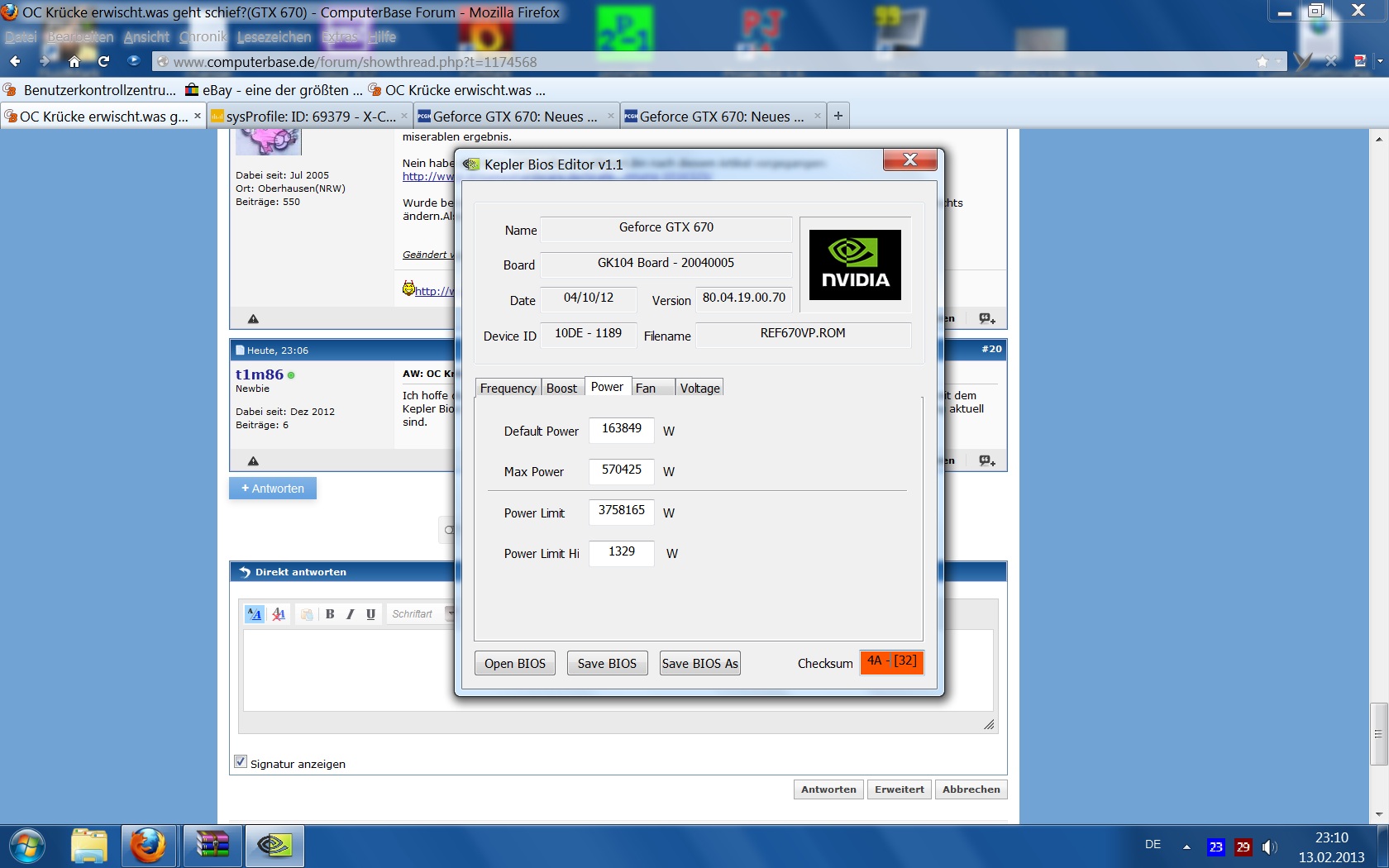1389x868 pixels.
Task: Click the multi-quote icon on the upper post
Action: pyautogui.click(x=987, y=318)
